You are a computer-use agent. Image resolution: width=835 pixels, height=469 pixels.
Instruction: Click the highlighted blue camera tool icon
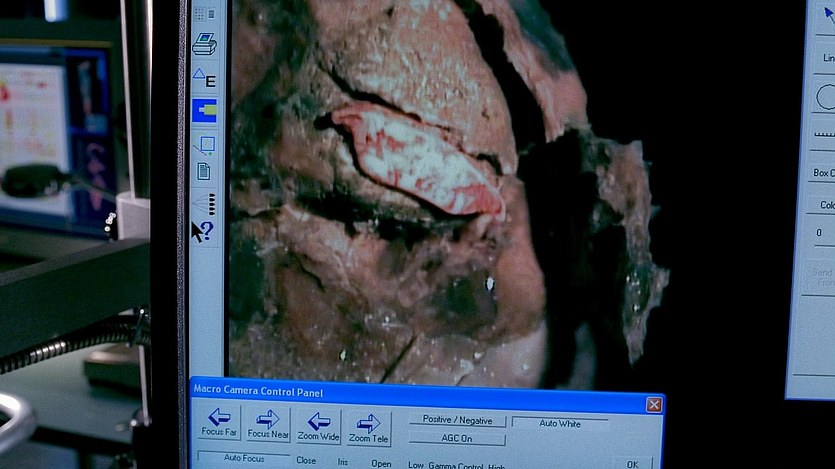coord(204,111)
